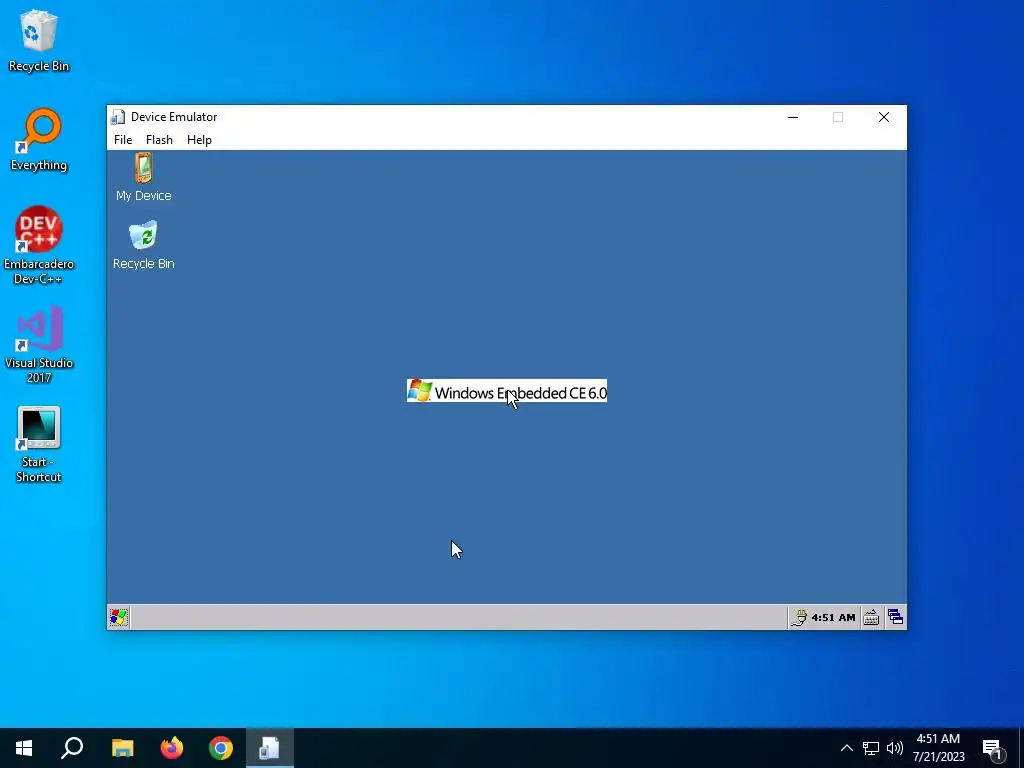Open the Flash menu in Device Emulator

coord(159,140)
